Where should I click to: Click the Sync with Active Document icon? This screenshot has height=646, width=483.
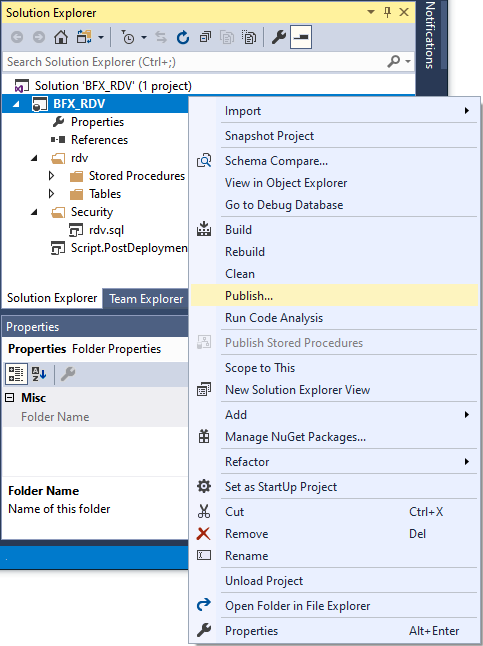[161, 37]
